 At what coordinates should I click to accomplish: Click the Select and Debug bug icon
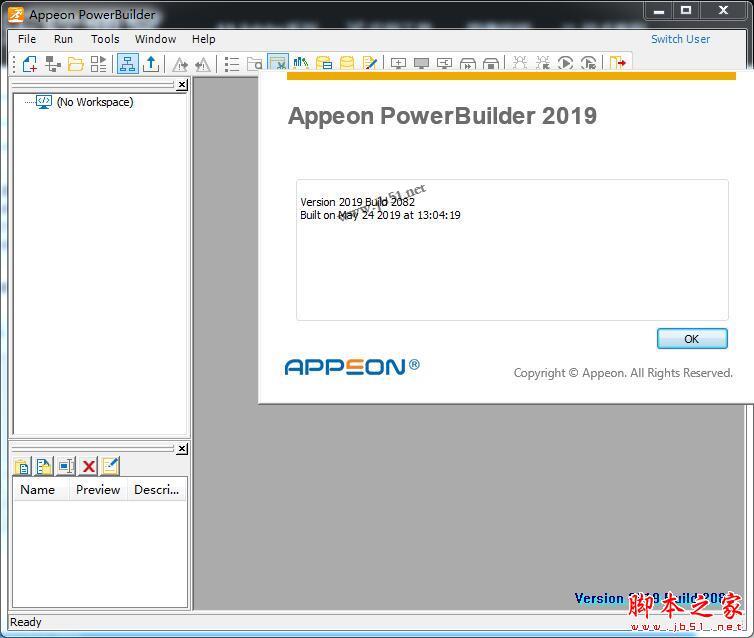tap(543, 63)
